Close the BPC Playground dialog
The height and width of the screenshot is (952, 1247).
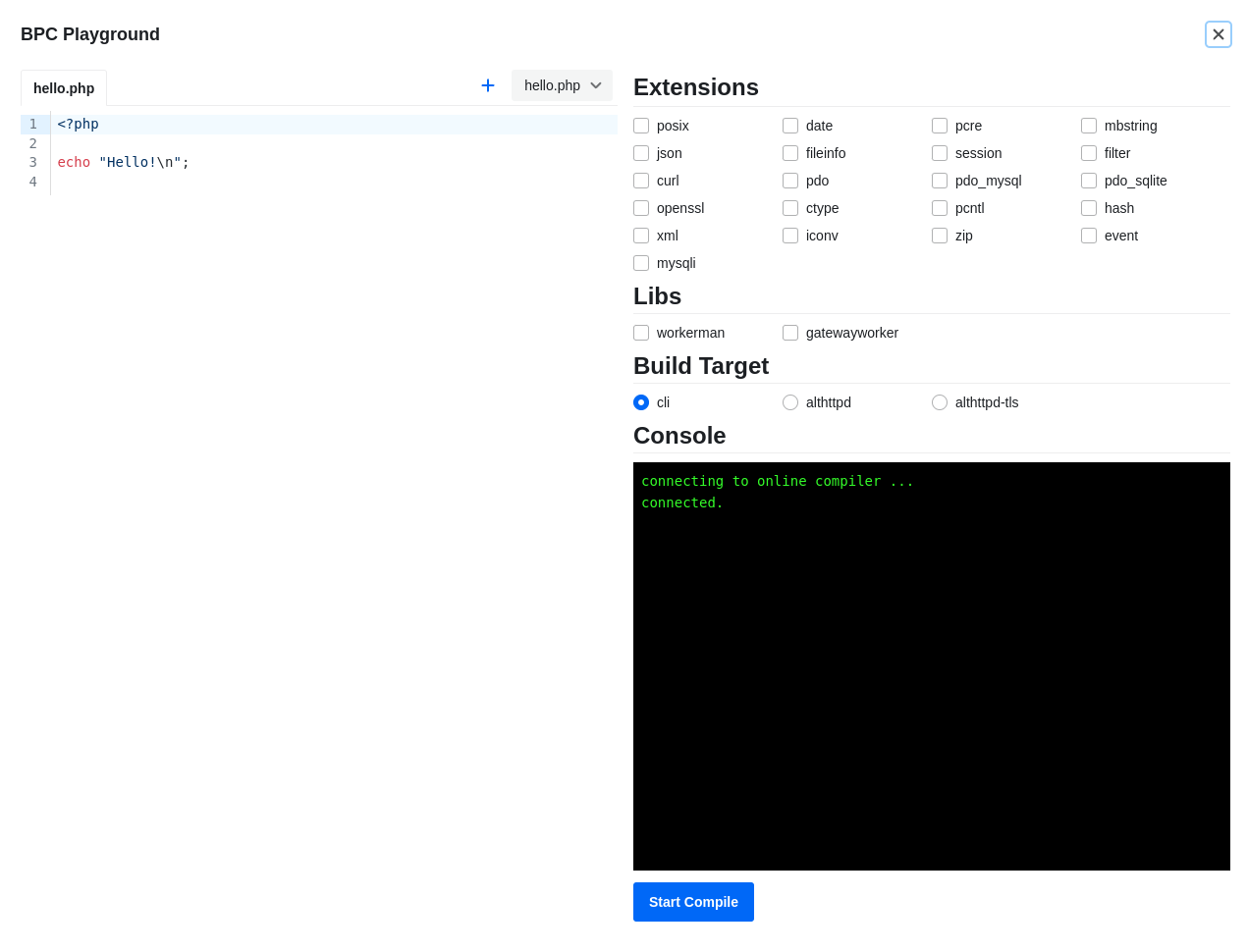(1219, 34)
